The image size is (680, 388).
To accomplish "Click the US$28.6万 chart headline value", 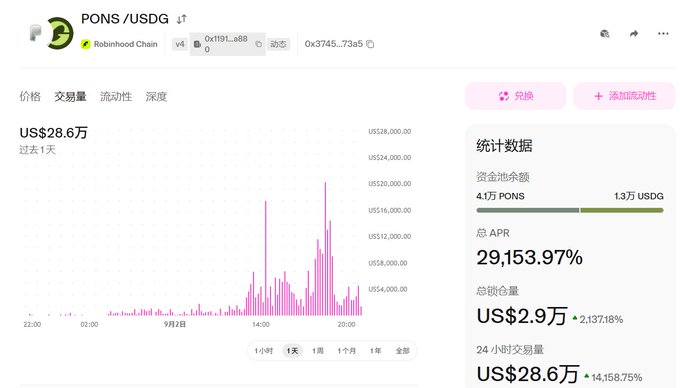I will [x=53, y=132].
